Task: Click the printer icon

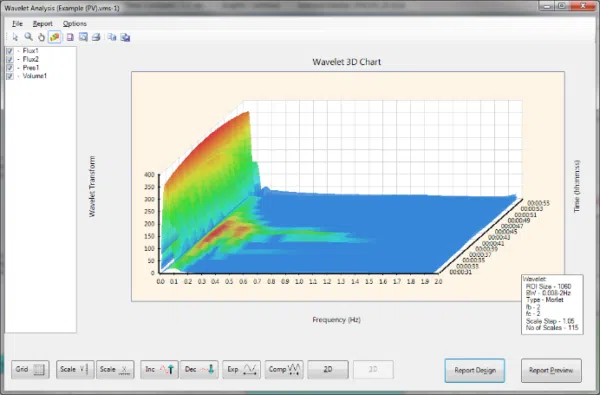Action: [x=96, y=37]
